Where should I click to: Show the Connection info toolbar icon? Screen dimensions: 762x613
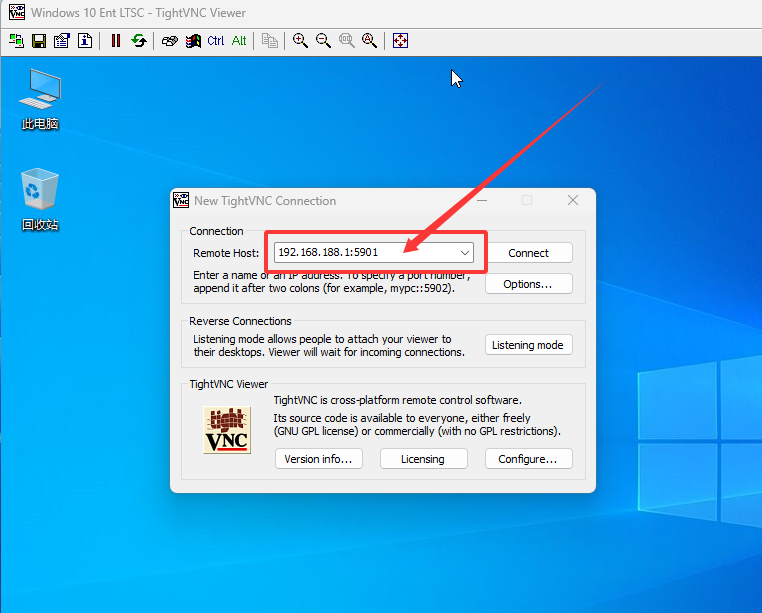coord(85,41)
